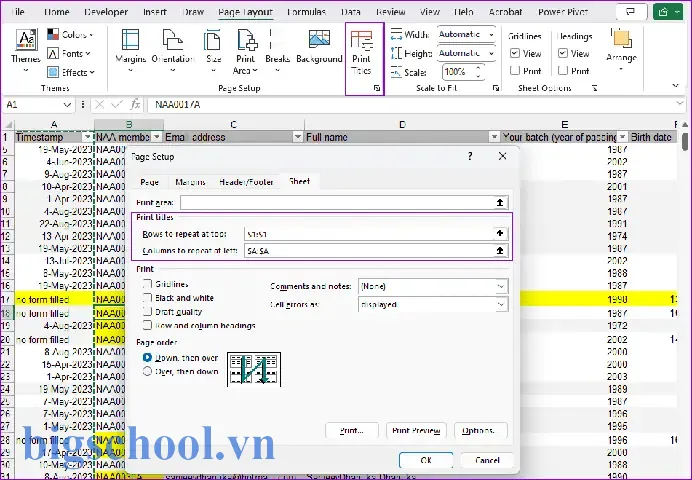This screenshot has height=480, width=692.
Task: Open the Formulas ribbon tab
Action: click(x=306, y=12)
